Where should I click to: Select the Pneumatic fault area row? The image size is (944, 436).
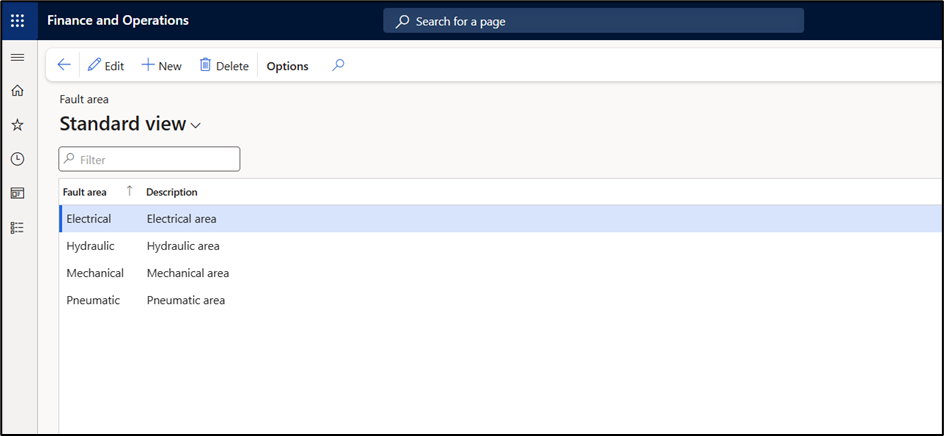point(92,300)
